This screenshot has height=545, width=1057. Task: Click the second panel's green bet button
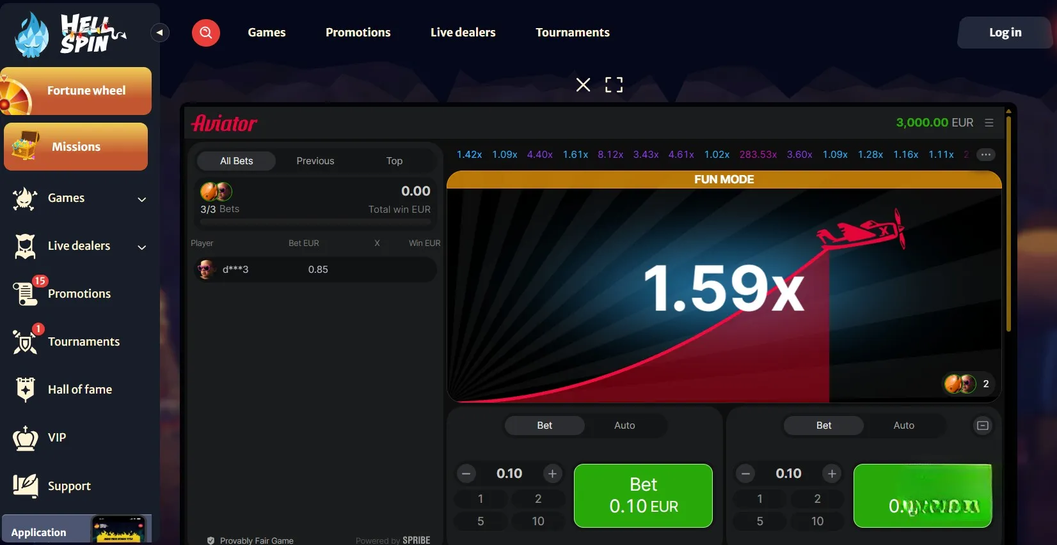click(x=922, y=496)
